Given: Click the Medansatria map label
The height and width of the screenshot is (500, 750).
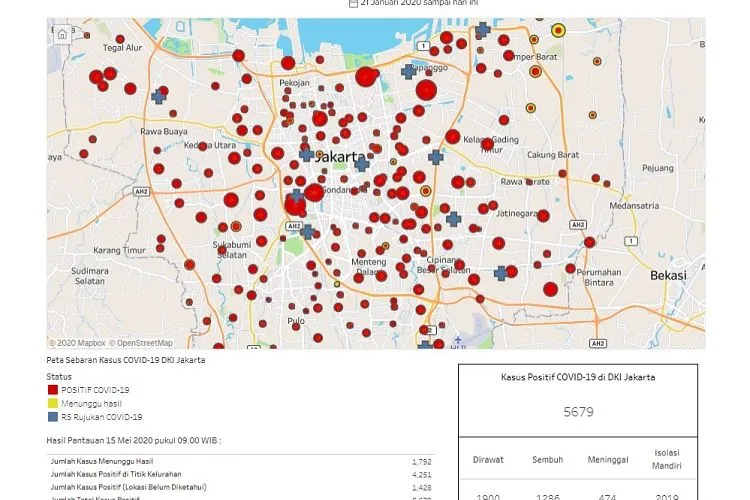Looking at the screenshot, I should click(x=634, y=206).
